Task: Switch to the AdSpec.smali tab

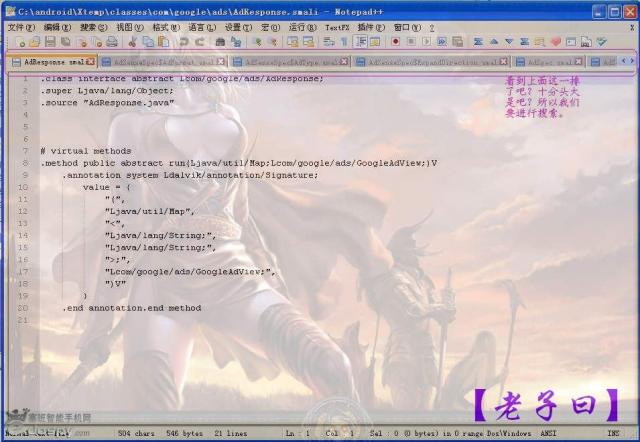Action: 550,62
